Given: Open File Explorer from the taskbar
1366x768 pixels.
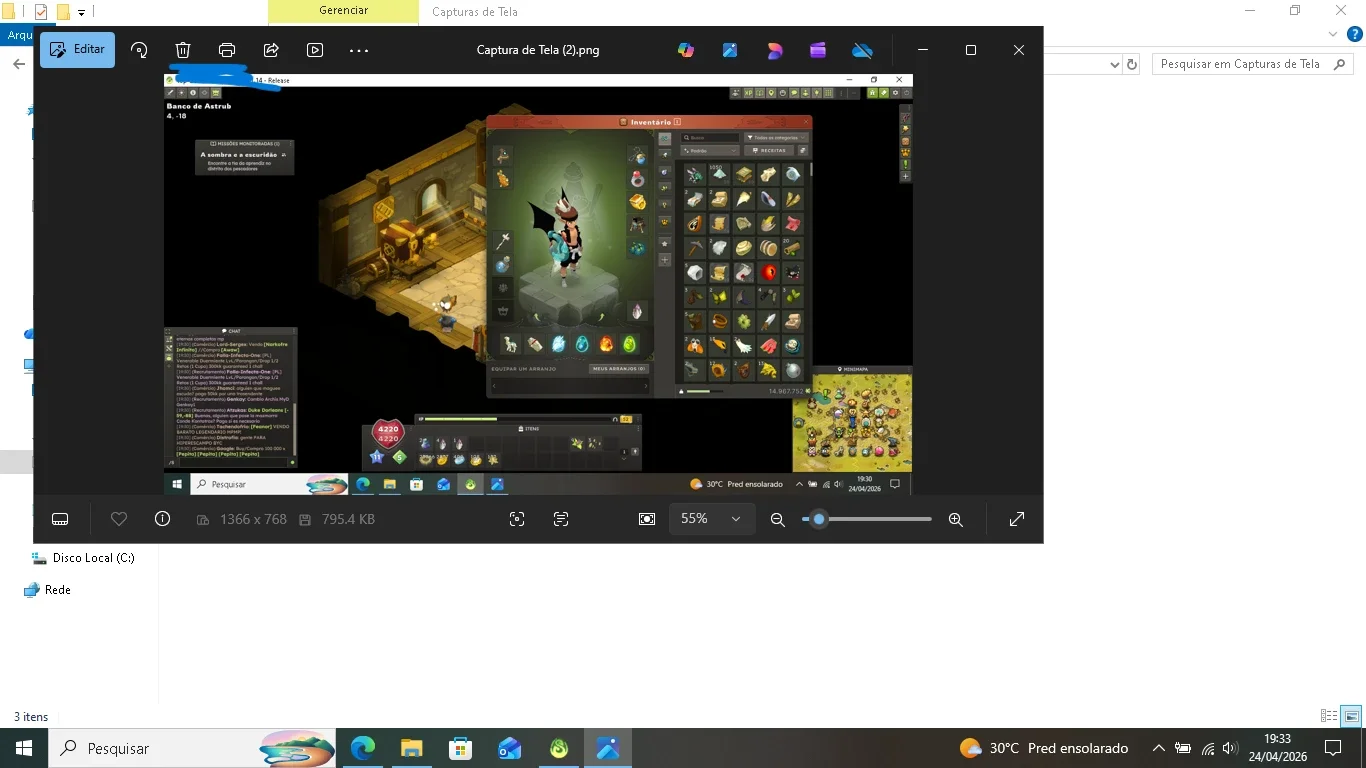Looking at the screenshot, I should click(x=411, y=748).
